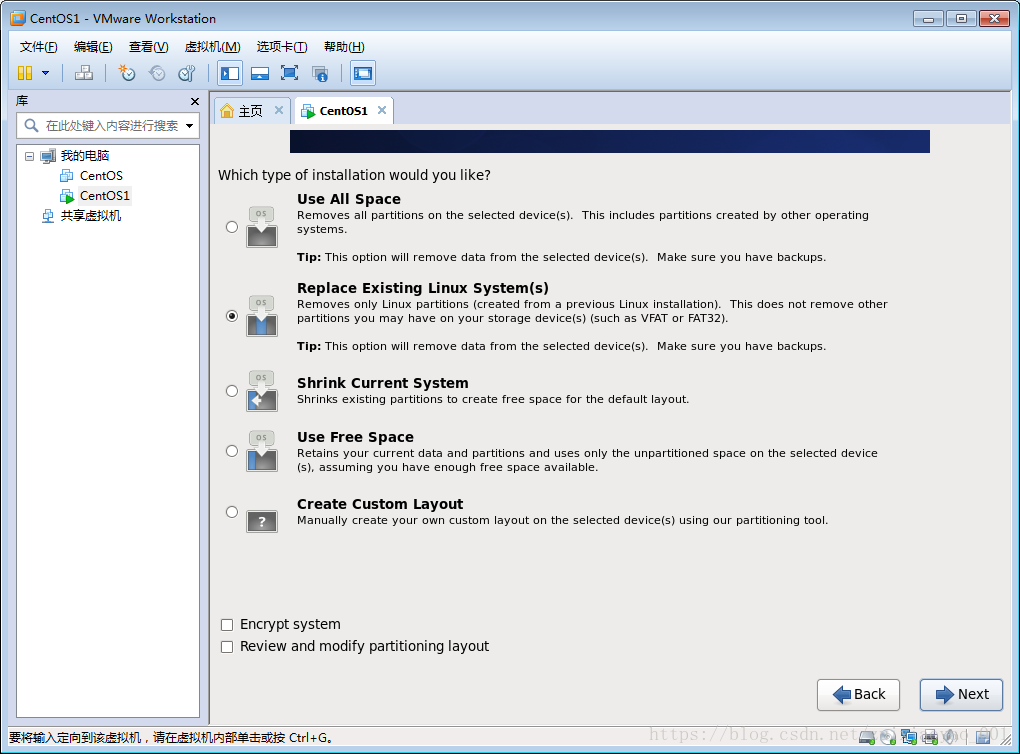Click the Use Free Space disk icon
Image resolution: width=1020 pixels, height=754 pixels.
tap(262, 451)
